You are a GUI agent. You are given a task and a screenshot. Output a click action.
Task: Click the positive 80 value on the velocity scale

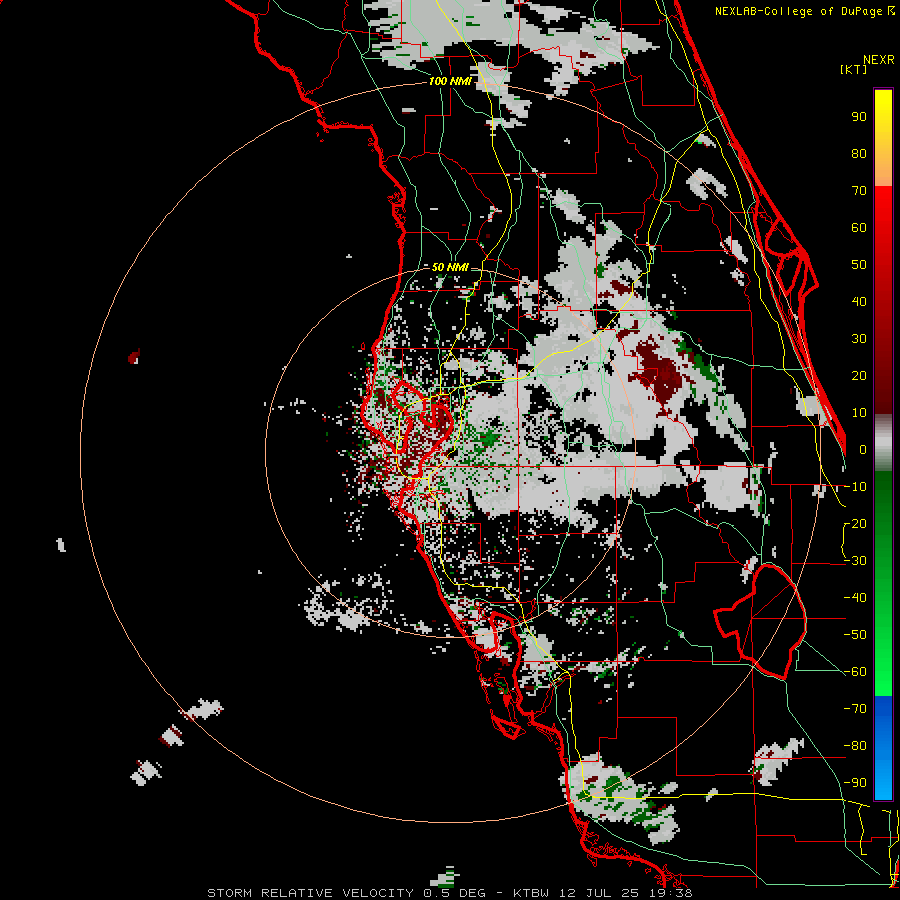[x=859, y=154]
